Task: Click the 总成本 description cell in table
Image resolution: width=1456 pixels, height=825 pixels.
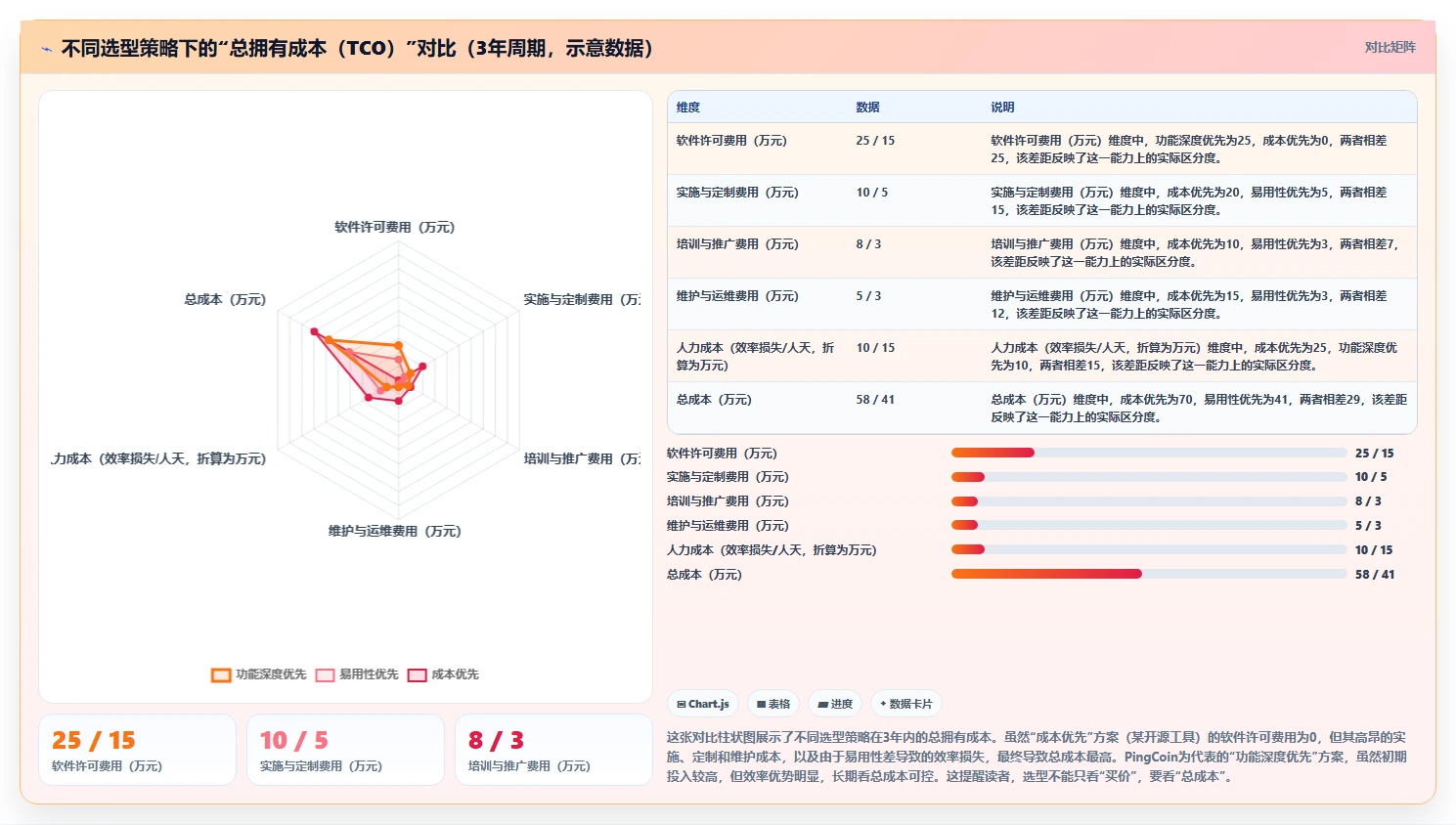Action: 1199,409
